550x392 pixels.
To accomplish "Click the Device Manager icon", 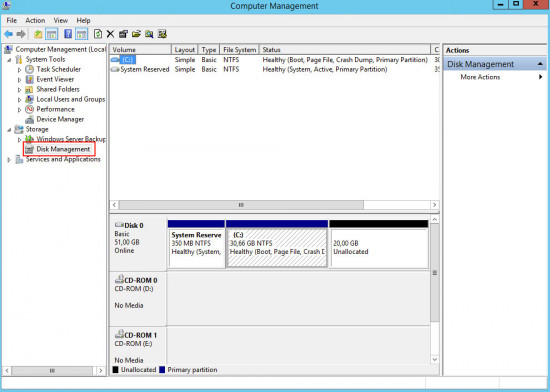I will tap(29, 120).
